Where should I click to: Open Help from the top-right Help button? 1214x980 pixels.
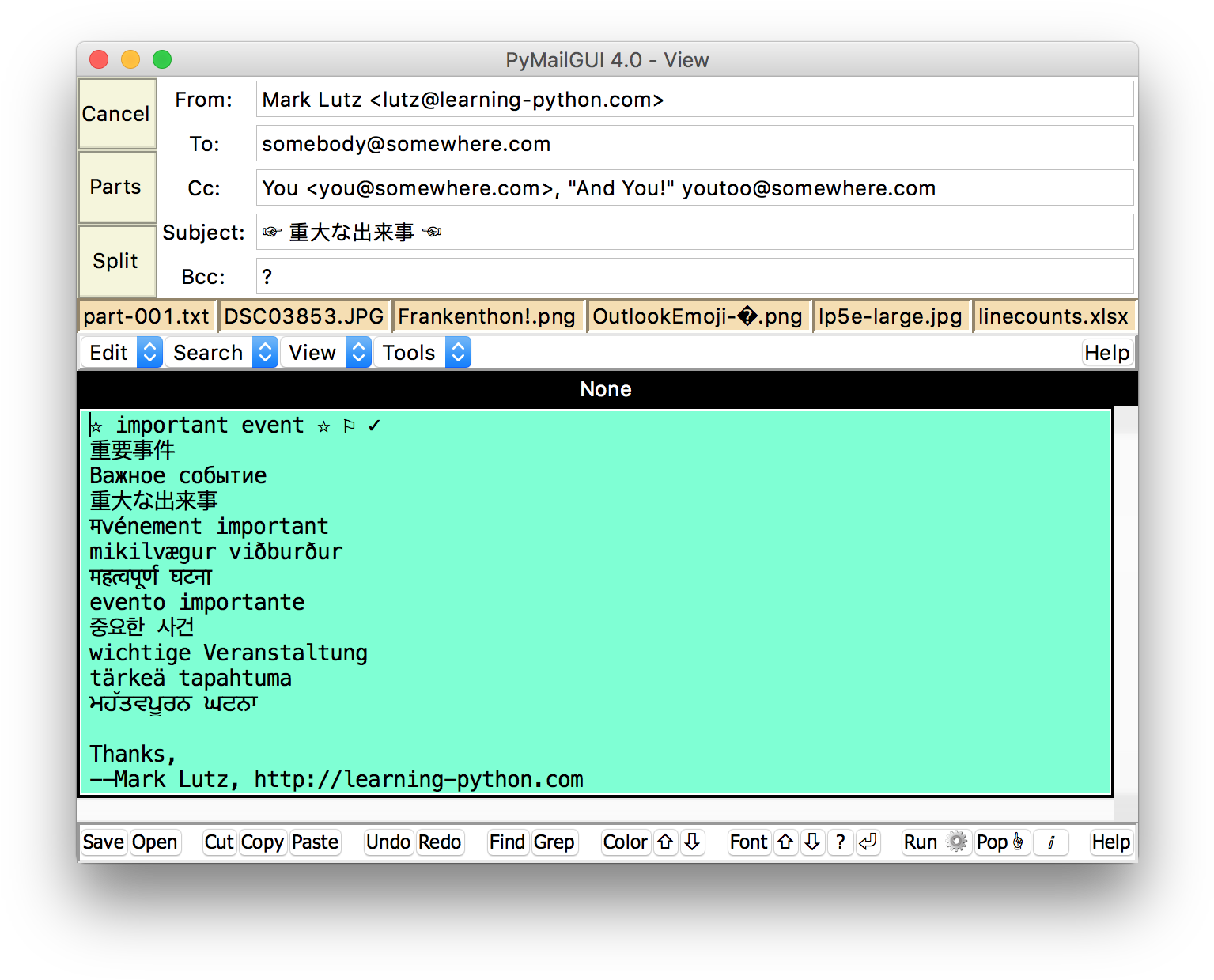pyautogui.click(x=1107, y=352)
